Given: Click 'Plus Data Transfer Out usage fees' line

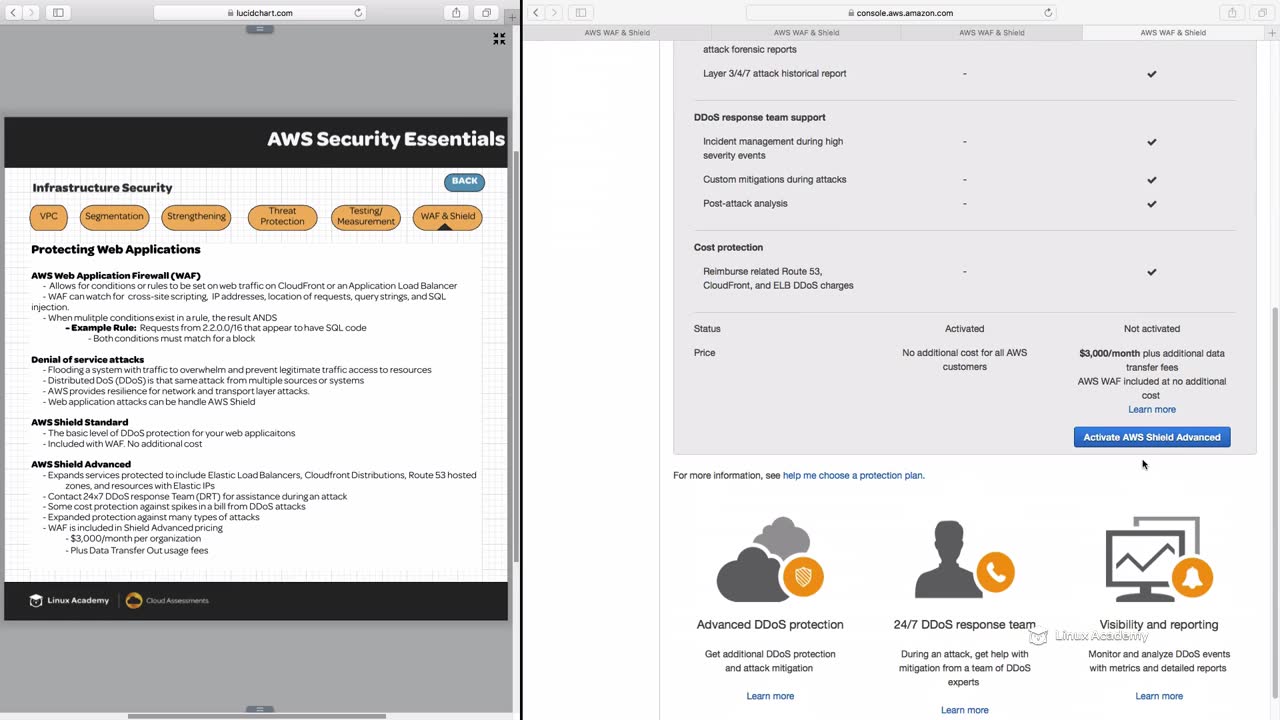Looking at the screenshot, I should point(138,550).
